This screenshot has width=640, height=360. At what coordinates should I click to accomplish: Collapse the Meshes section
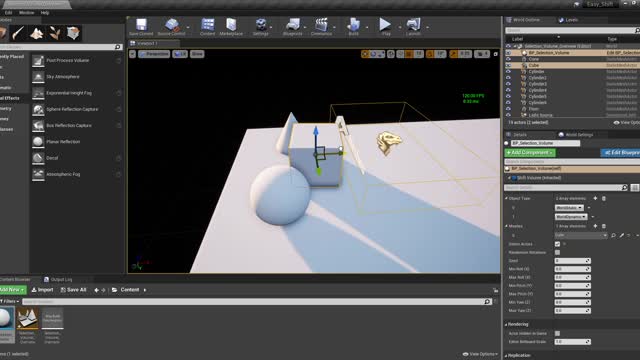pyautogui.click(x=507, y=226)
